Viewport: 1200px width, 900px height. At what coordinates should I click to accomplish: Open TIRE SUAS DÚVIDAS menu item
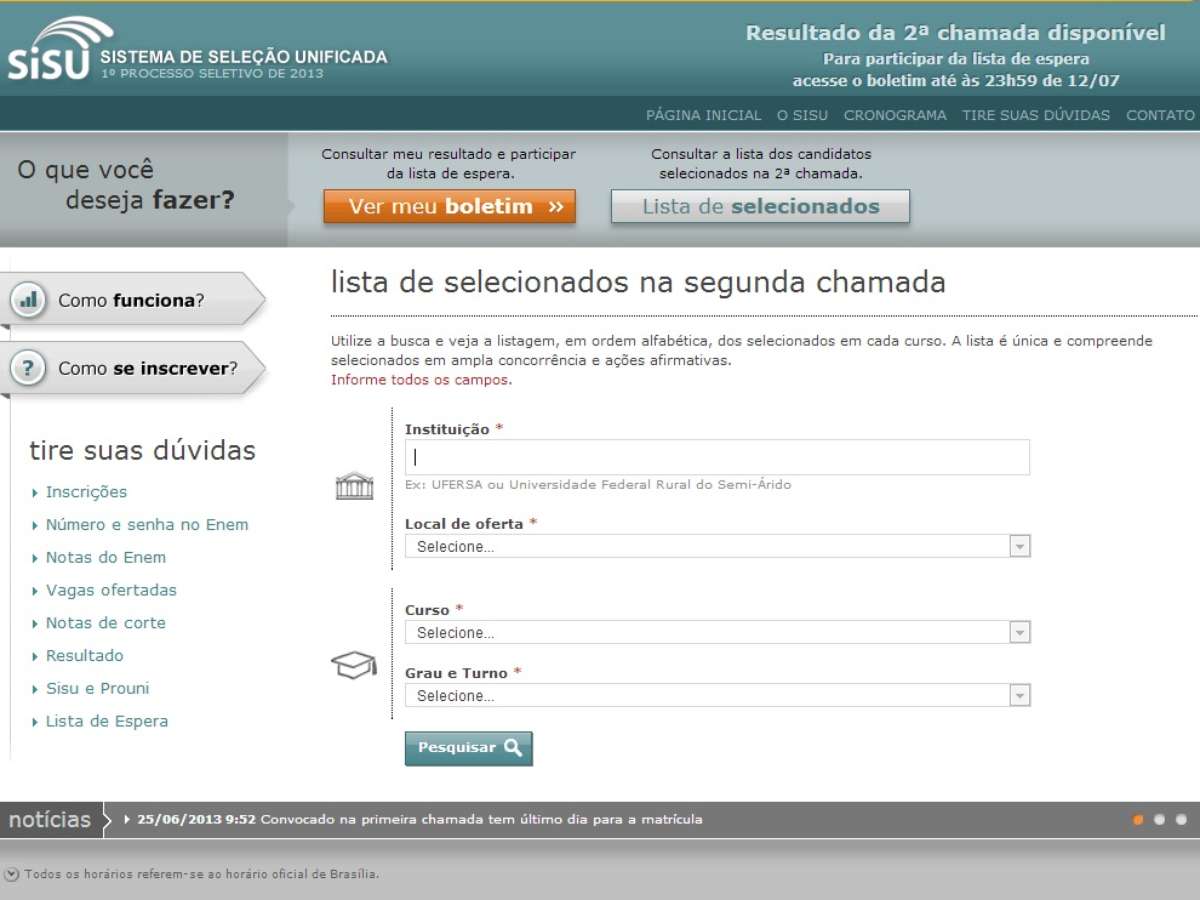(x=1035, y=115)
